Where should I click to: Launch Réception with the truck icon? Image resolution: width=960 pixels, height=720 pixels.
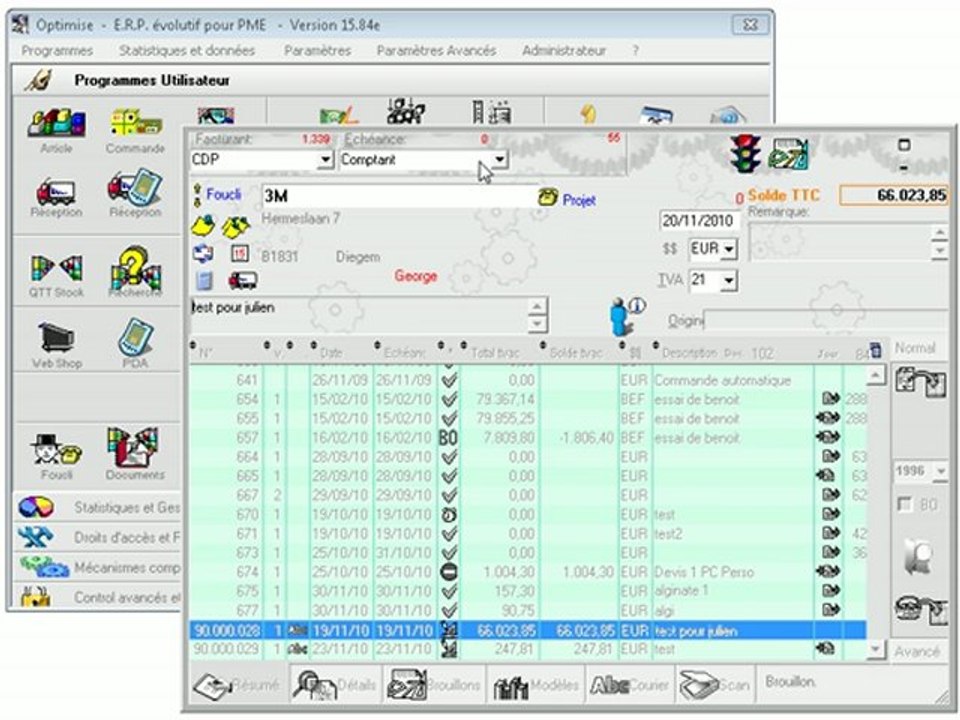pyautogui.click(x=56, y=191)
